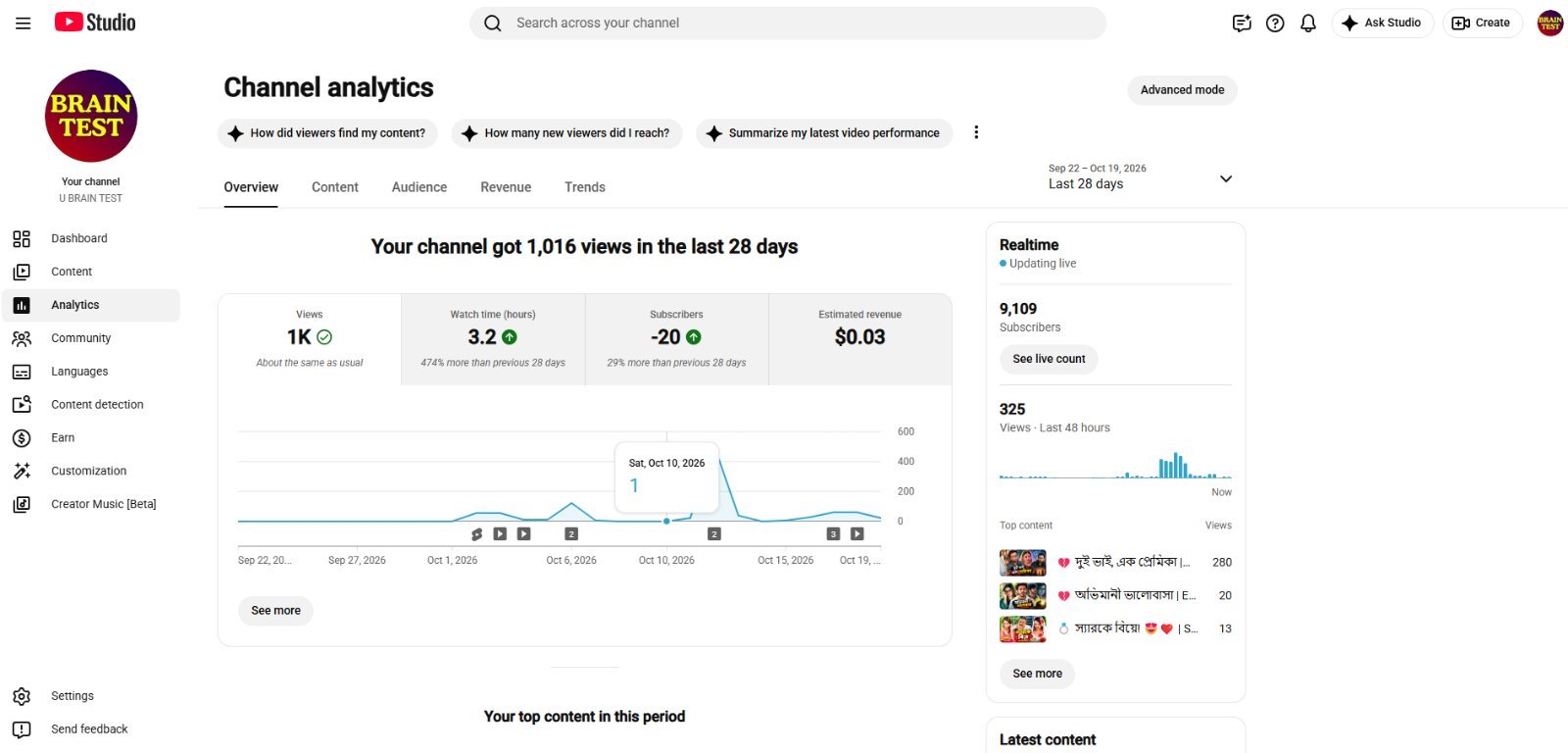
Task: Open the feedback/comments icon in top bar
Action: (1242, 23)
